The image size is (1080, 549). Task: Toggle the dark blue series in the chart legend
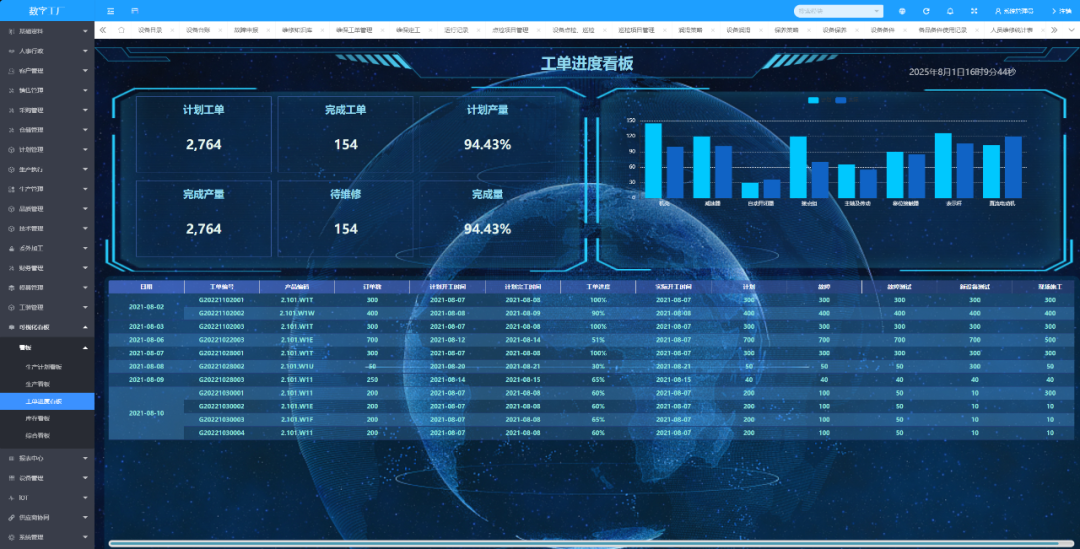click(840, 101)
